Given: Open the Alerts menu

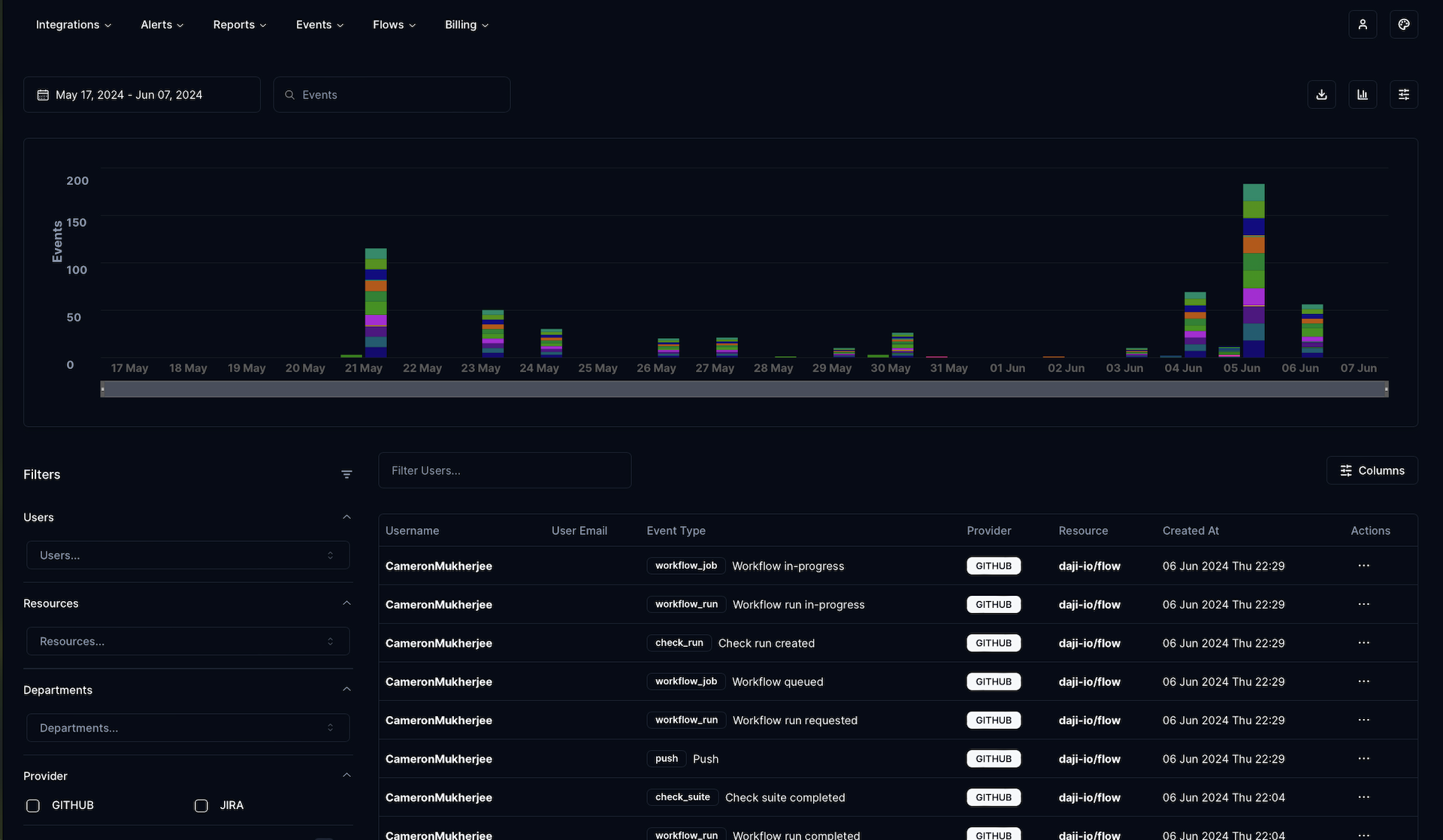Looking at the screenshot, I should coord(162,25).
